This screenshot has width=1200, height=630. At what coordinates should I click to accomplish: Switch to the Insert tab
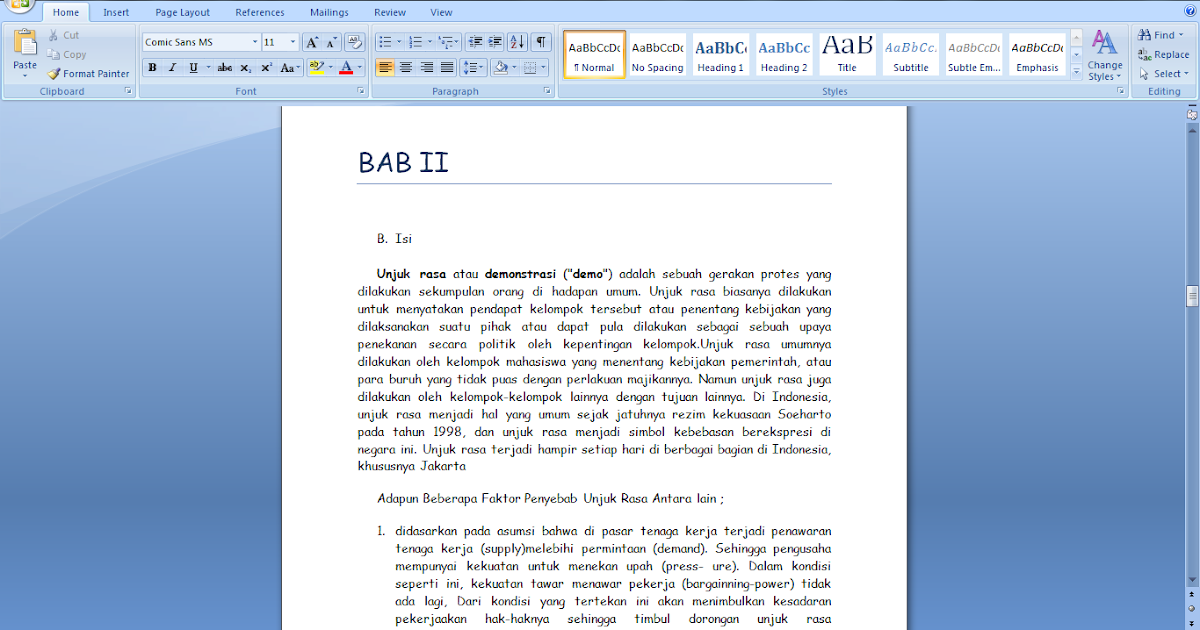(x=116, y=12)
